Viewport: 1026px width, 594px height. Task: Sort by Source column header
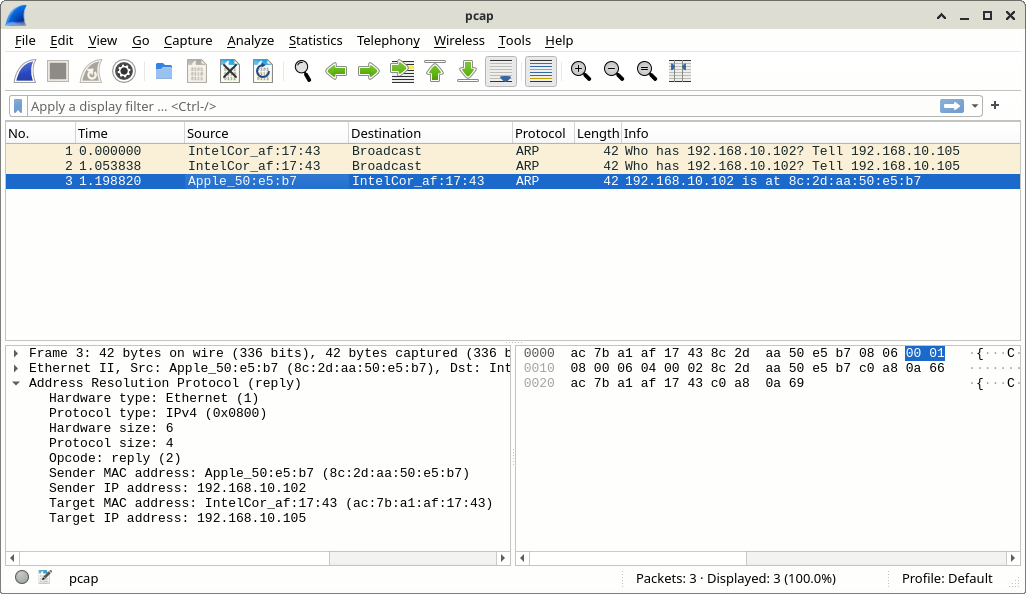coord(266,133)
